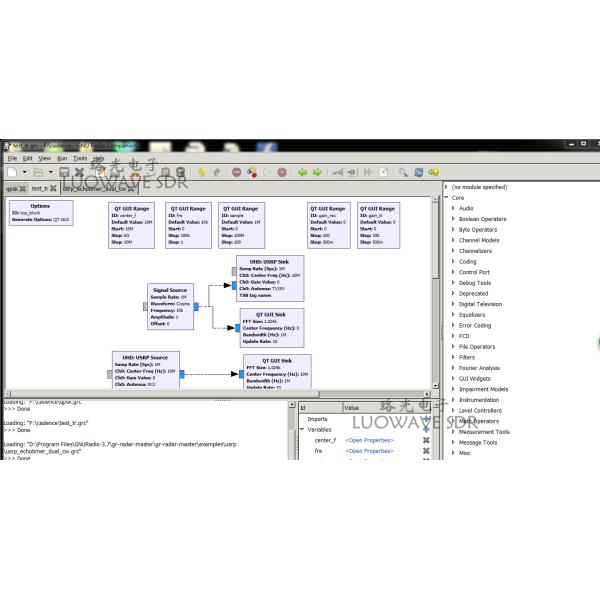Collapse the Variables tree node

coord(302,430)
